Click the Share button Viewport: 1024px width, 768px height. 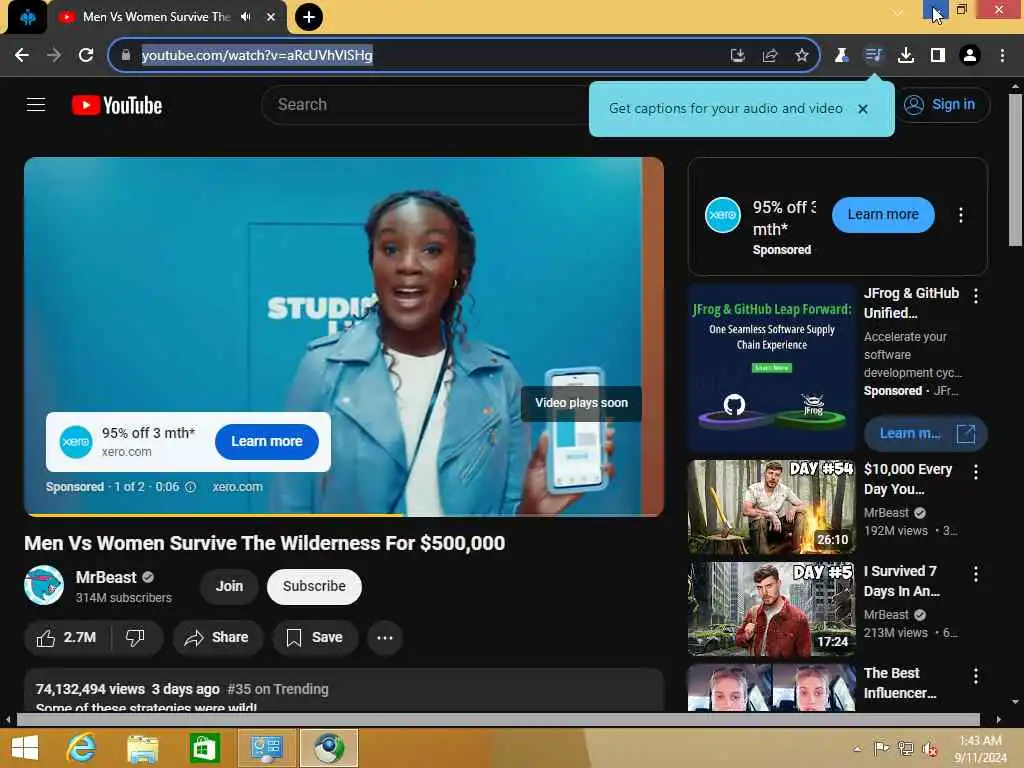click(217, 637)
